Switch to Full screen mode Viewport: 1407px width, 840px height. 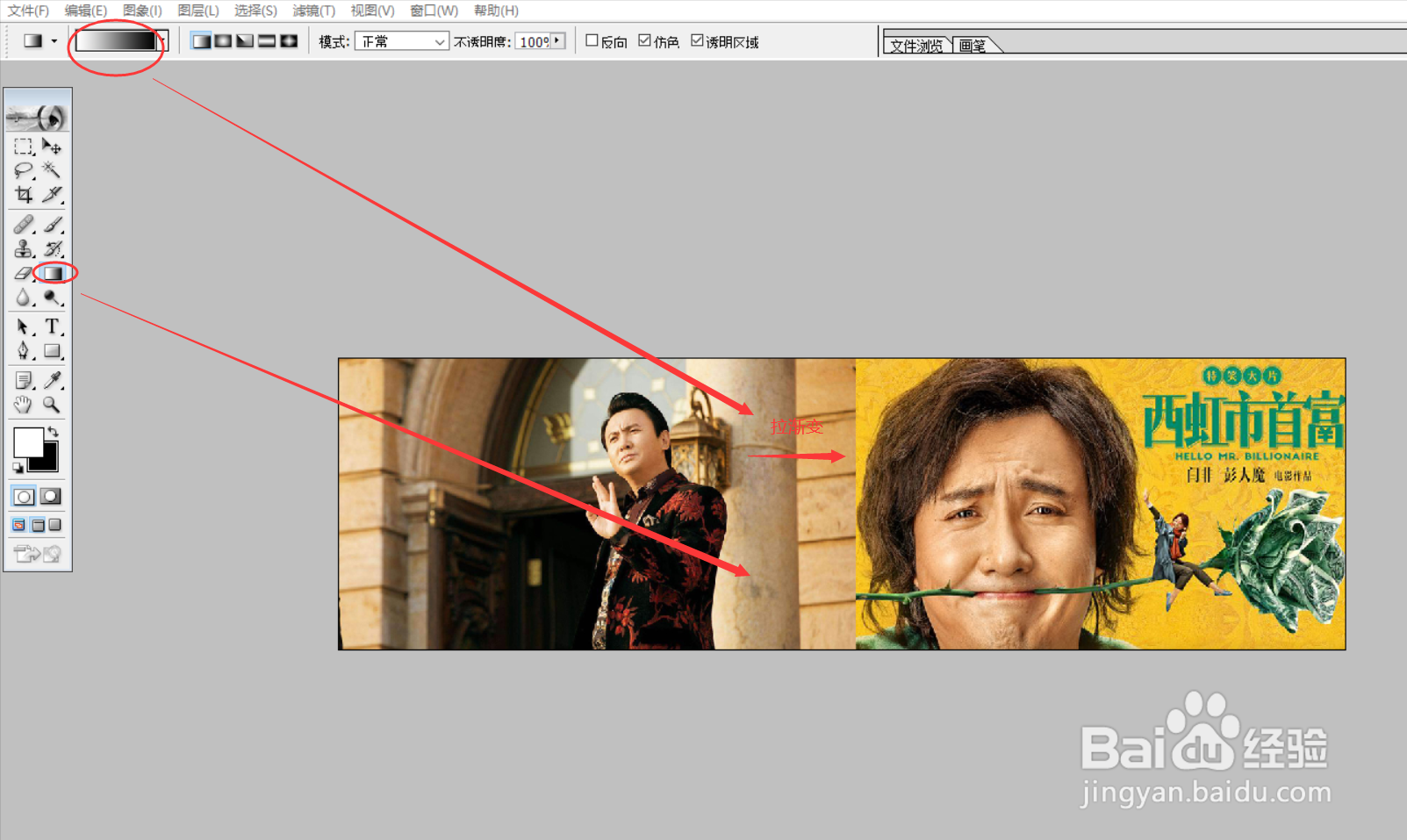[x=55, y=525]
